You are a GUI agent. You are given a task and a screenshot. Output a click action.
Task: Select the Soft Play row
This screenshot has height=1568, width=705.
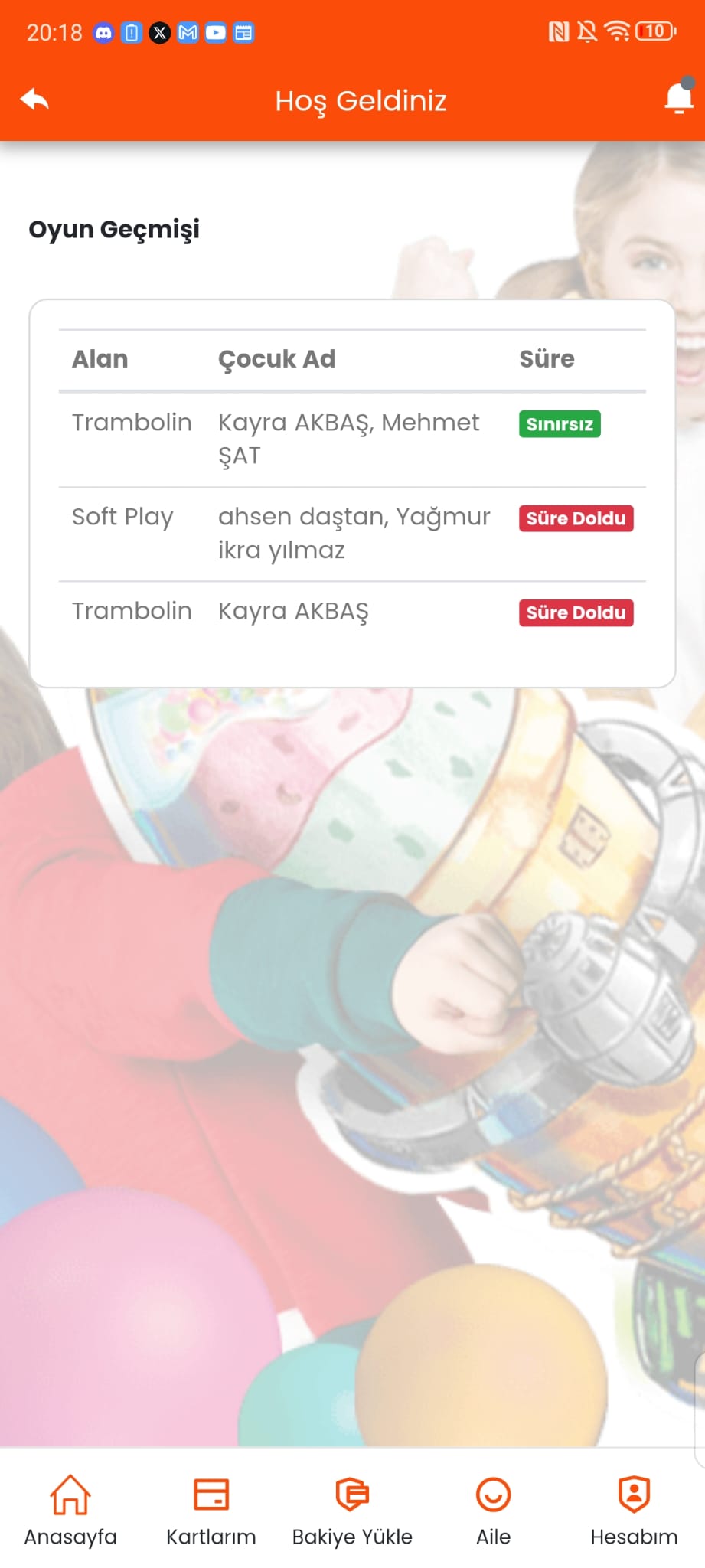(352, 534)
